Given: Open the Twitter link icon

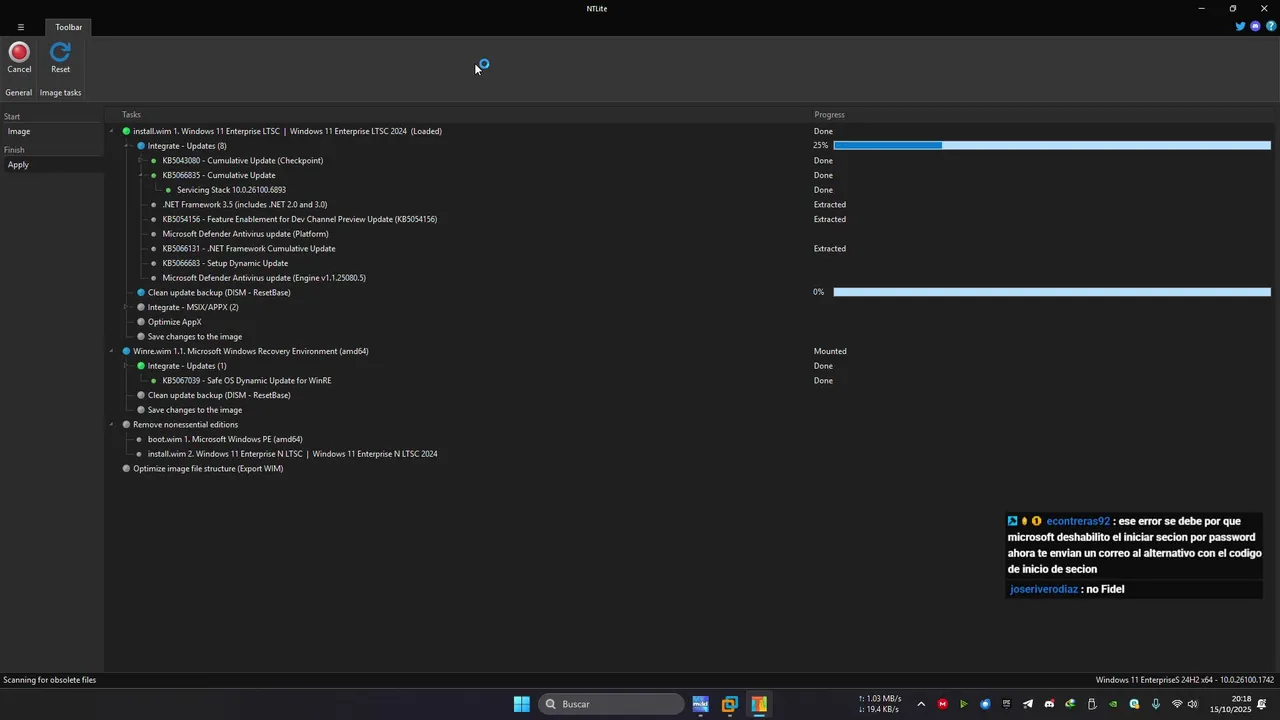Looking at the screenshot, I should 1240,26.
